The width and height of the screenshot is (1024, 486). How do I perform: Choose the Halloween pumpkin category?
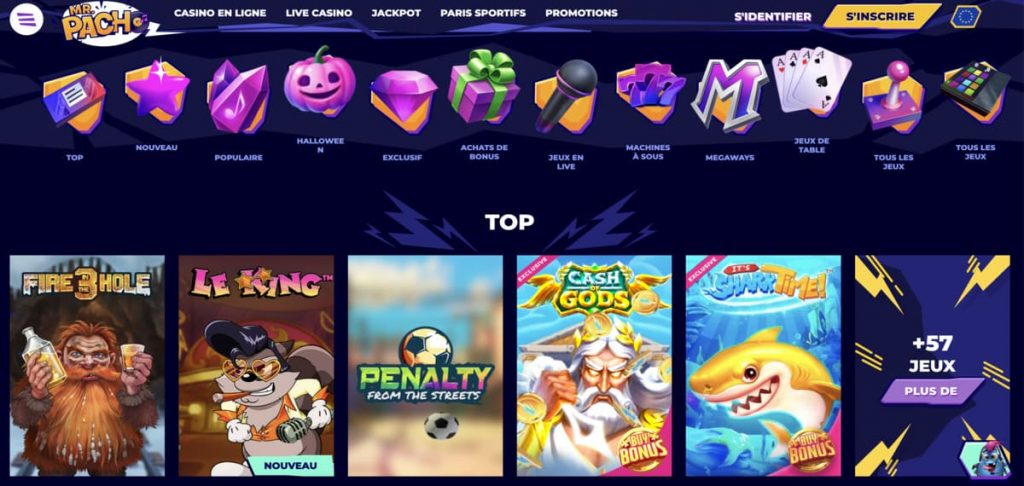pyautogui.click(x=320, y=82)
